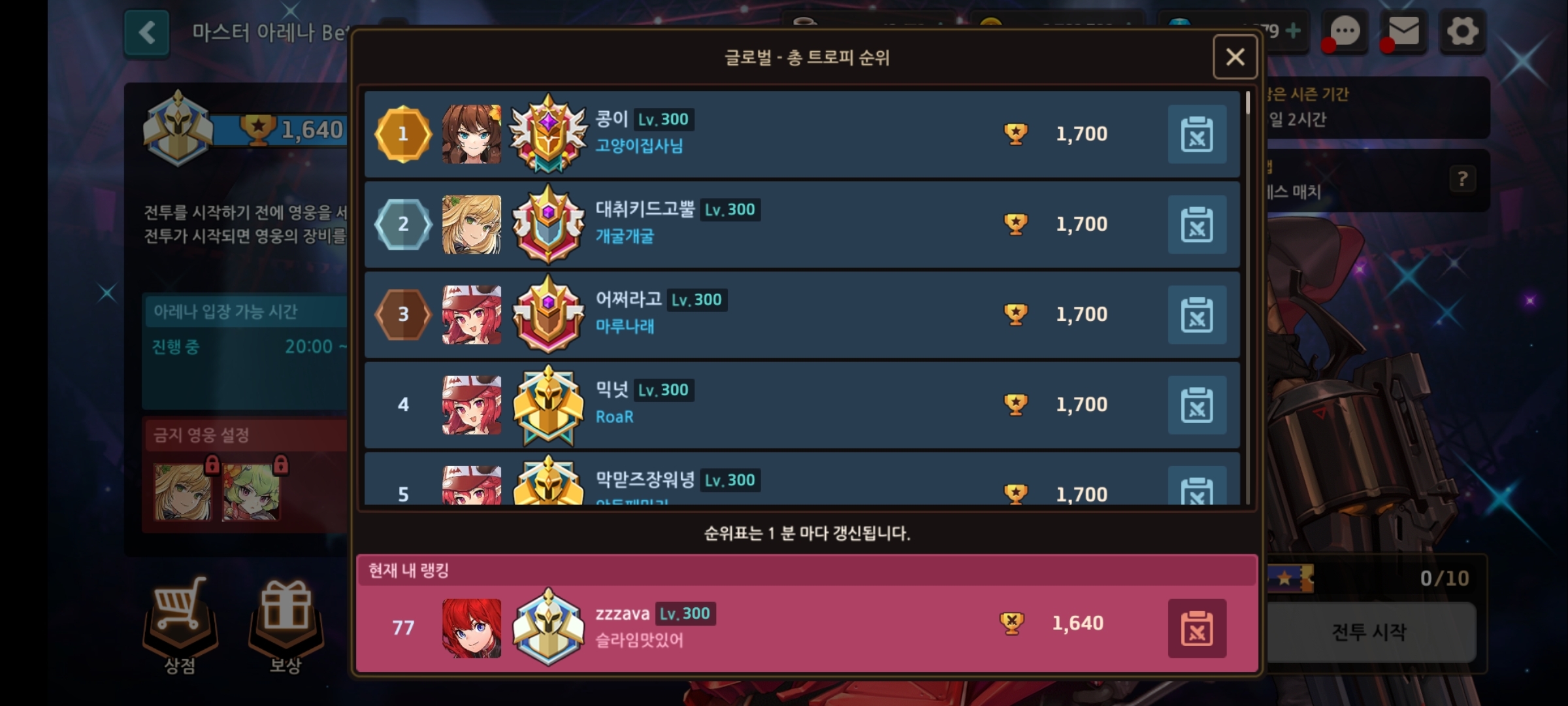Open battle record icon for 믹넛
This screenshot has height=706, width=1568.
[x=1197, y=405]
